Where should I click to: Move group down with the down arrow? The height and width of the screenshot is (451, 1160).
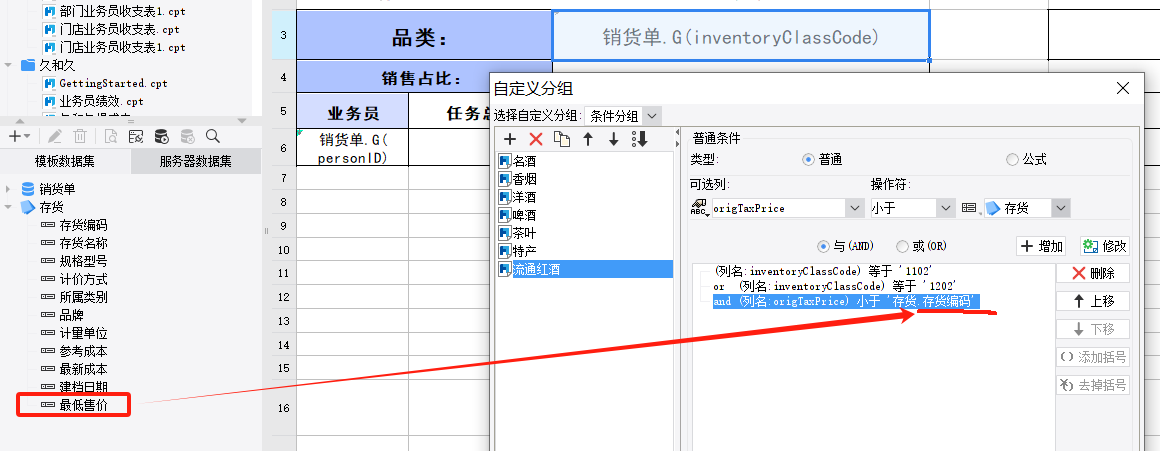coord(613,139)
